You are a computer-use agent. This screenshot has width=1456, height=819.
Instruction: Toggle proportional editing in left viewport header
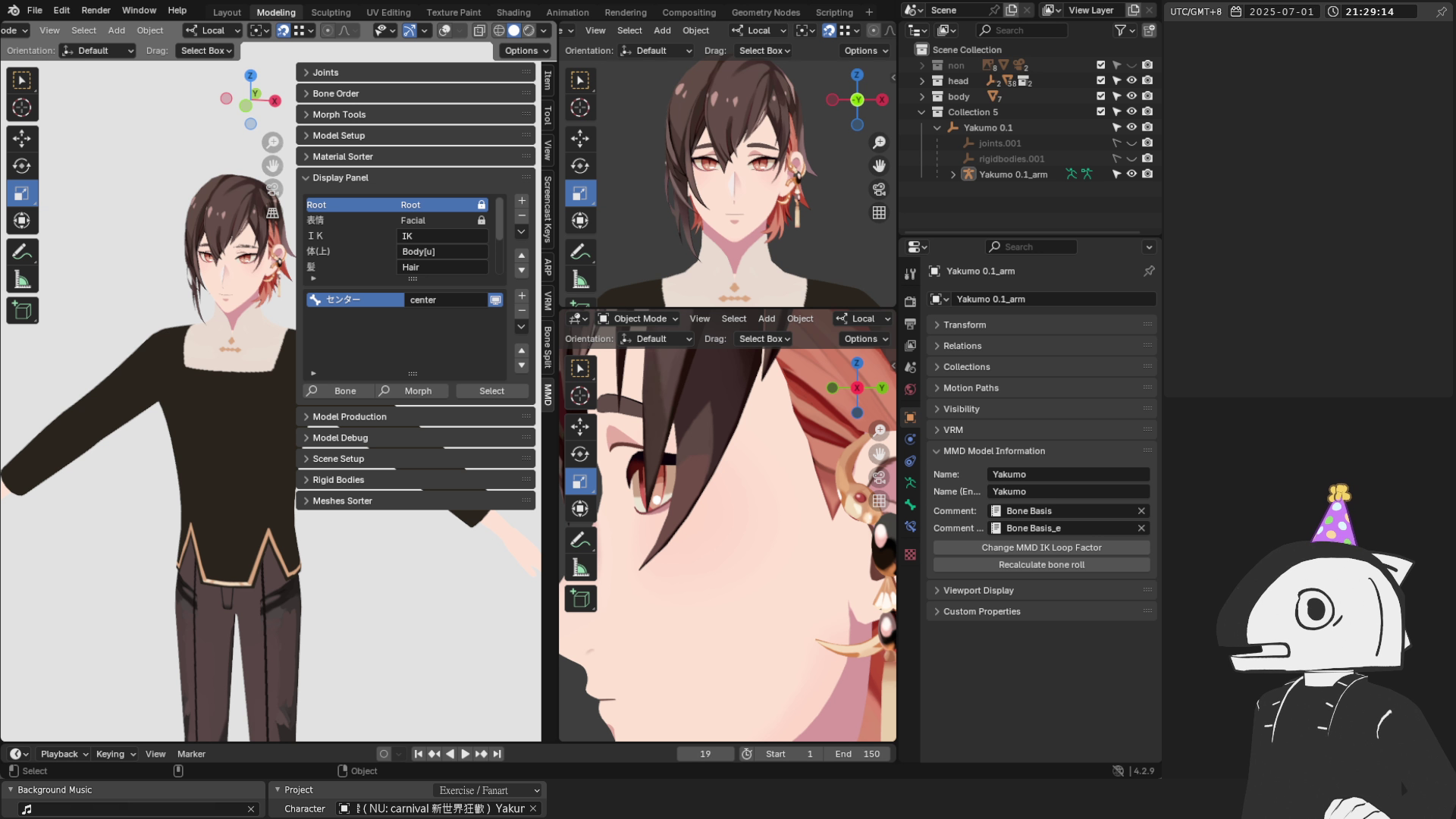click(328, 30)
